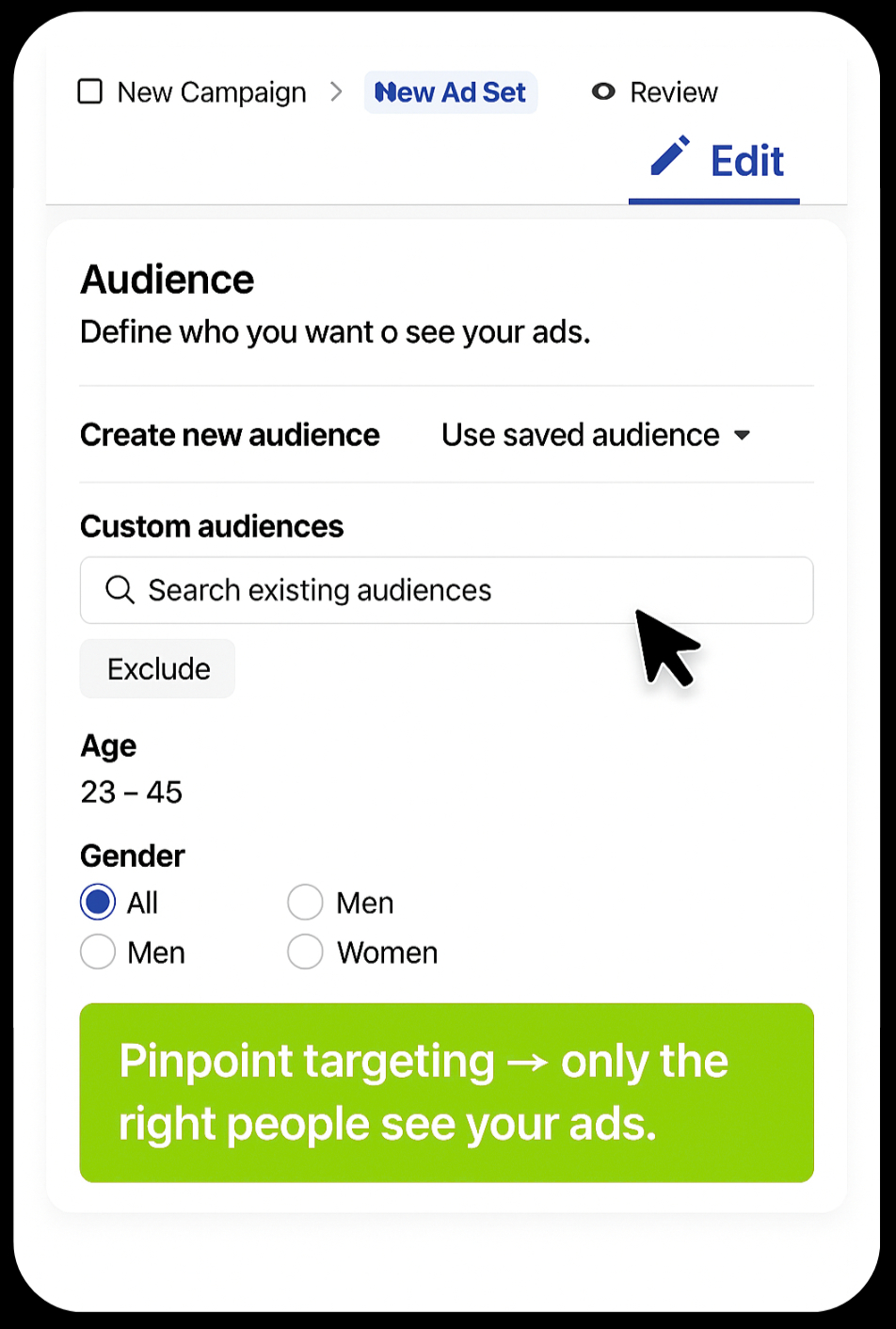
Task: Go back to New Campaign breadcrumb text
Action: coord(212,92)
